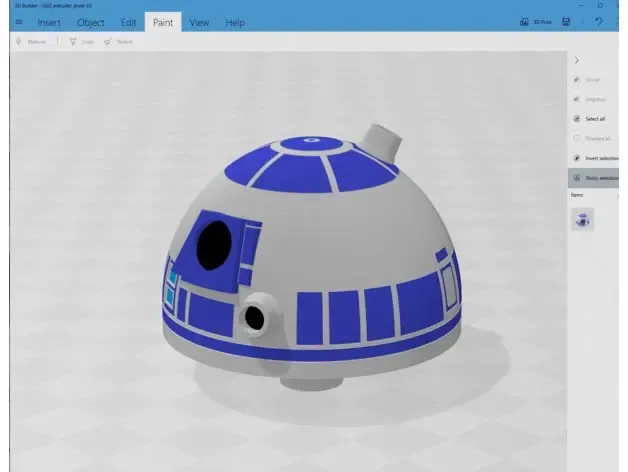Choose the Material paint tool
The image size is (628, 472).
point(31,42)
